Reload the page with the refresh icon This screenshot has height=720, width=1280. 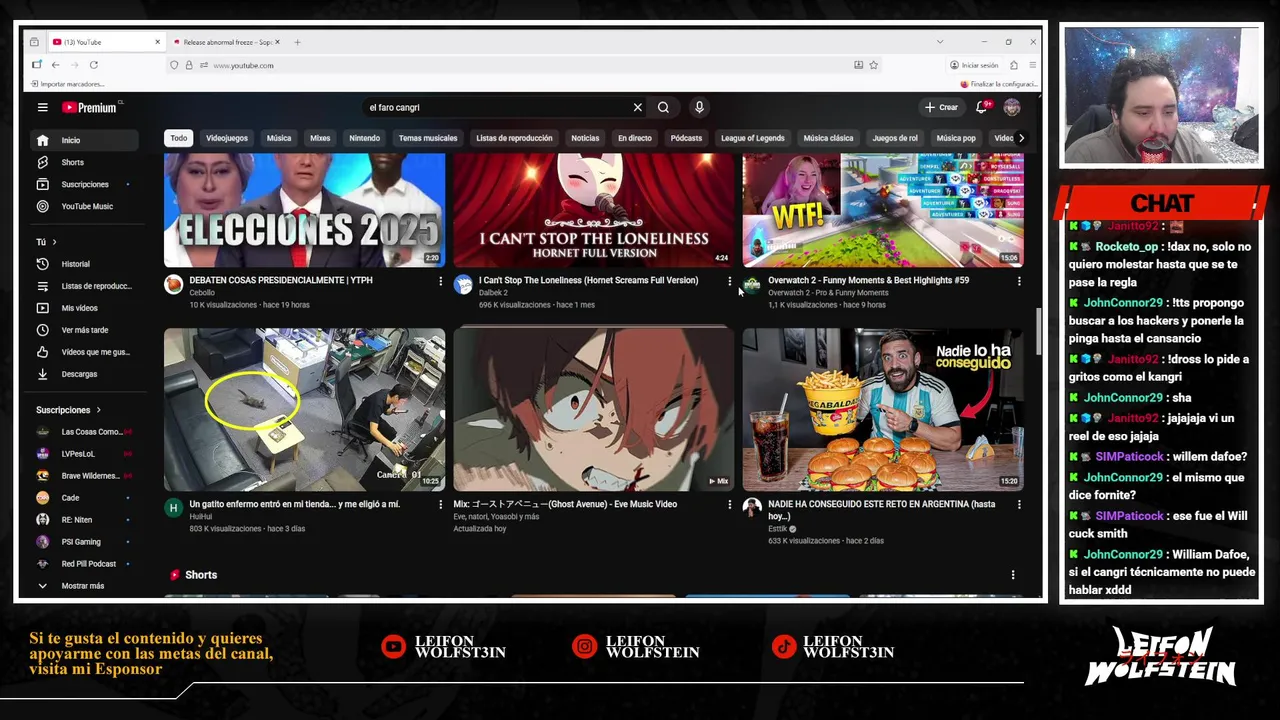click(93, 65)
